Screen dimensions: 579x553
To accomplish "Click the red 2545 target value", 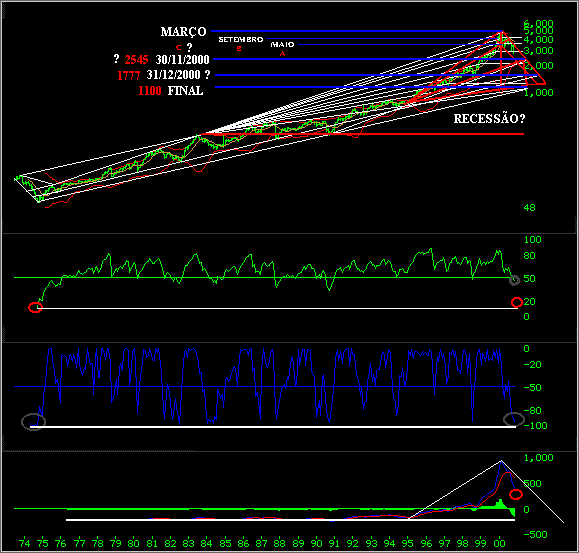I will 136,59.
